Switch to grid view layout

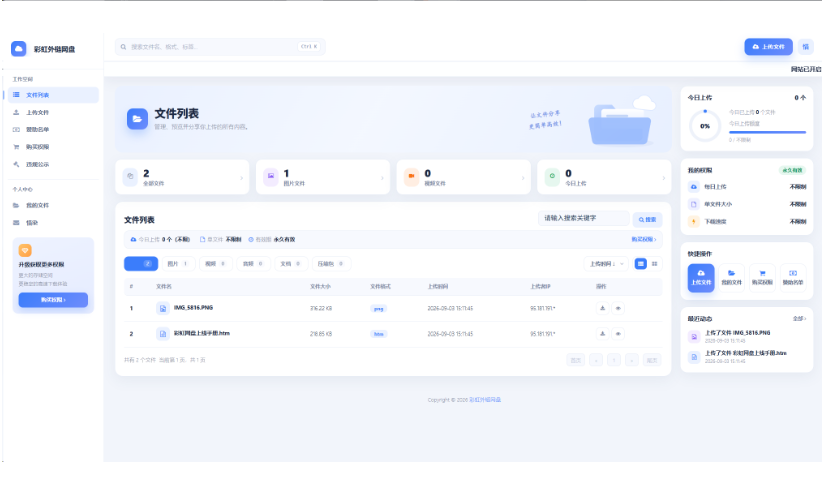tap(654, 264)
